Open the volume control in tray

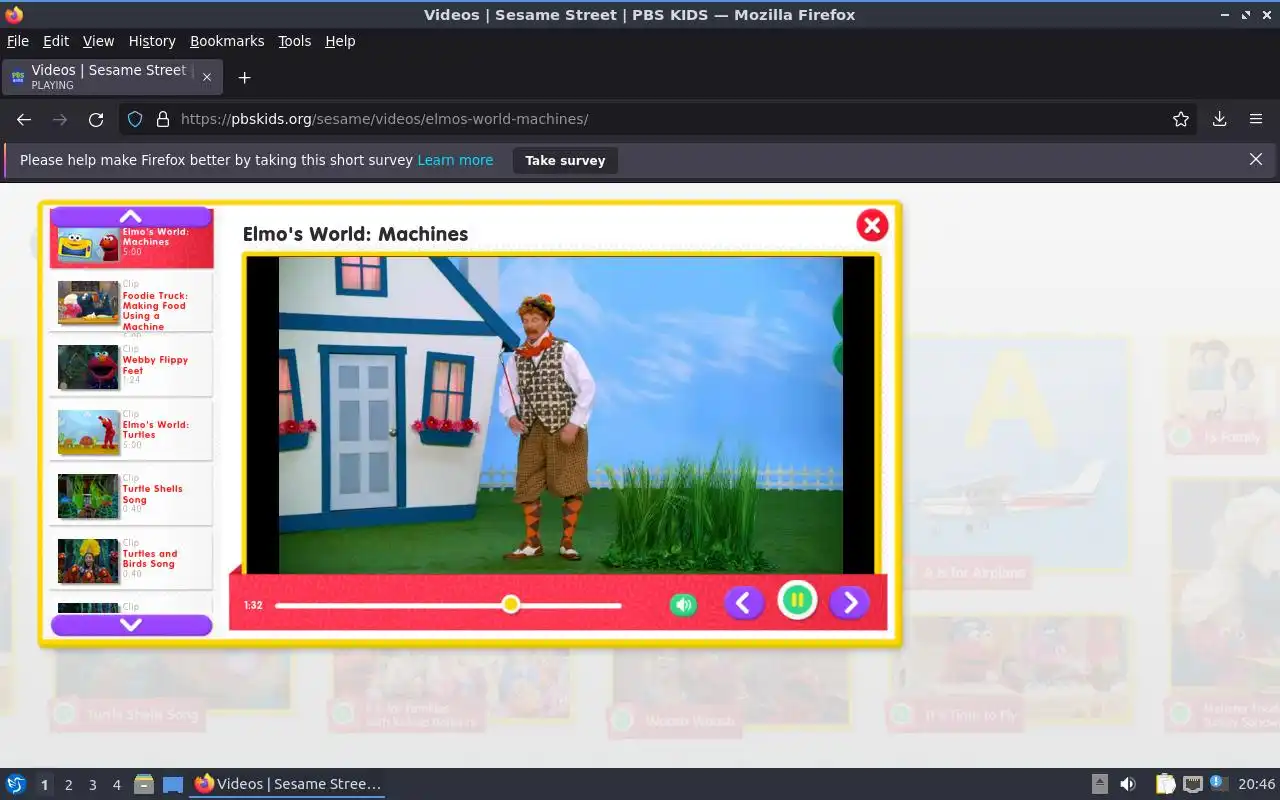coord(1128,784)
